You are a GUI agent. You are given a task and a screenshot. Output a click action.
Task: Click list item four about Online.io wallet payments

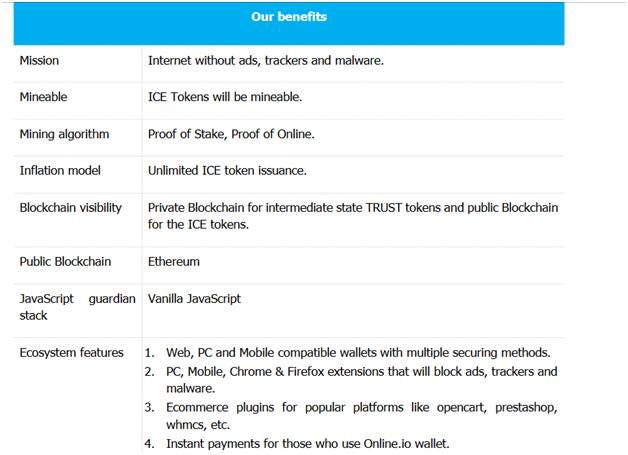tap(297, 444)
